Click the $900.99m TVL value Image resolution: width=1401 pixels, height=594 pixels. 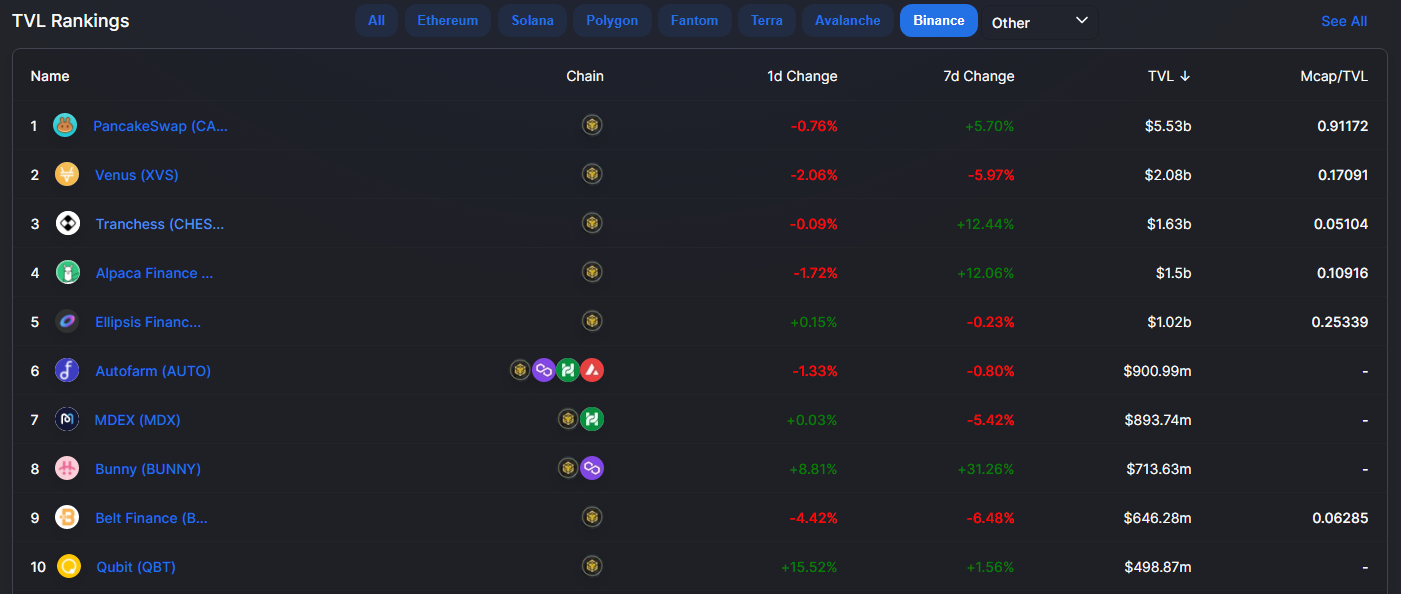coord(1158,371)
